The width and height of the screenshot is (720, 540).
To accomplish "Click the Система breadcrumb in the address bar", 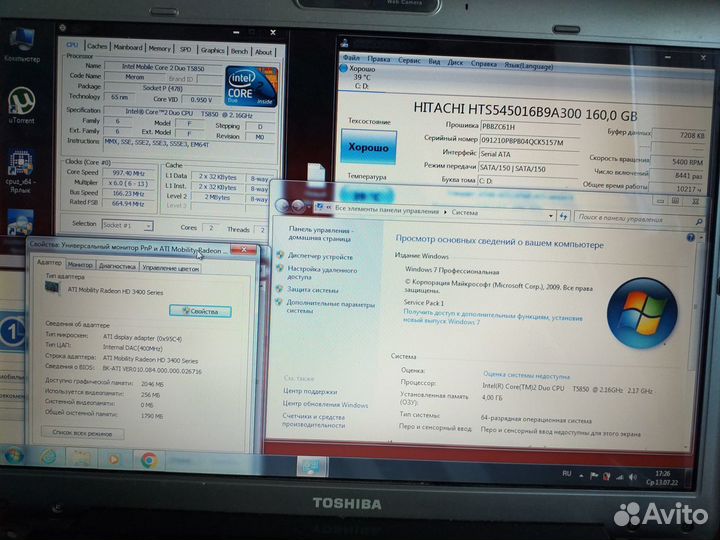I will click(x=465, y=213).
